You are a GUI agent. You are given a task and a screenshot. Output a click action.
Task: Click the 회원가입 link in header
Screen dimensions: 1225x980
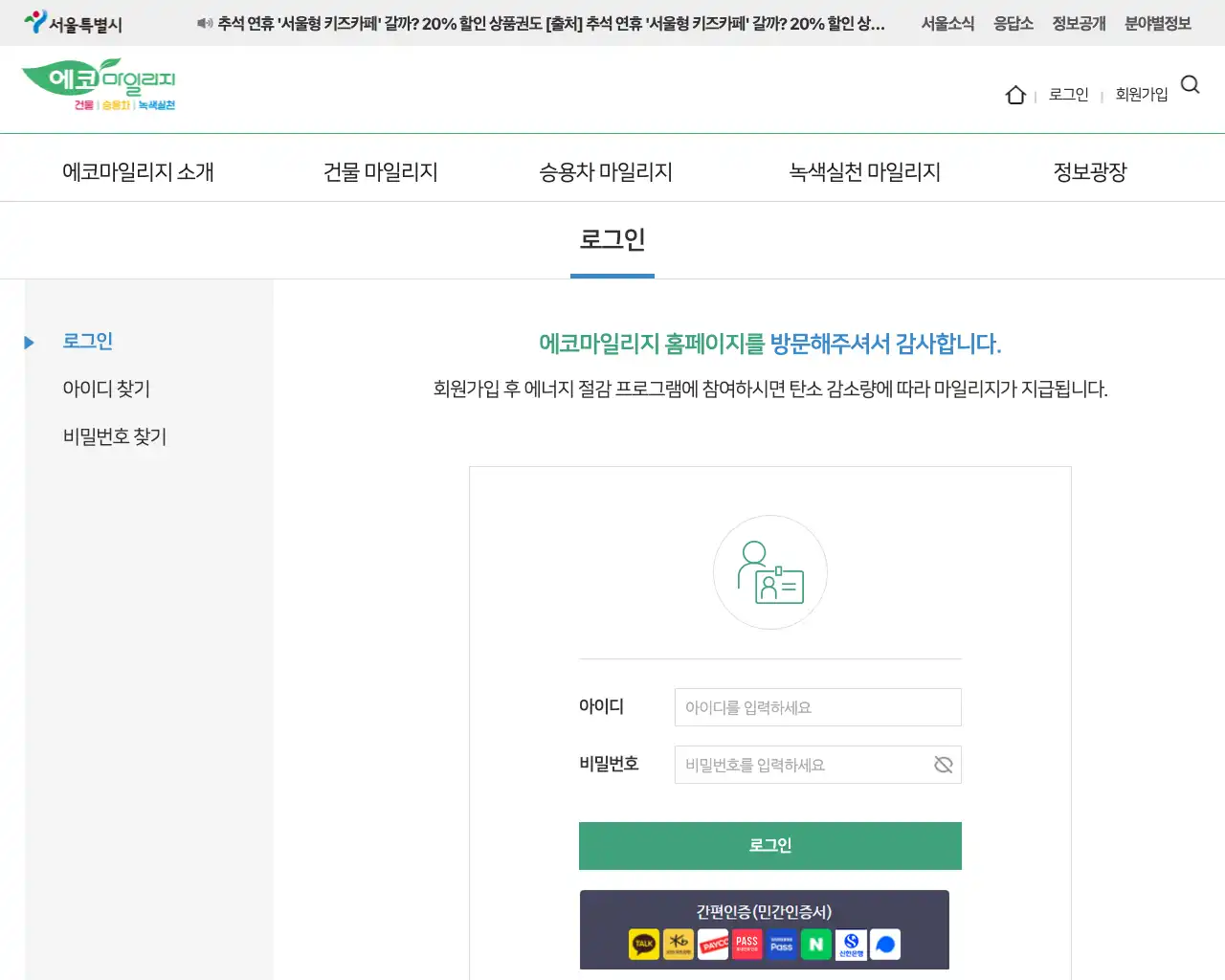[1142, 94]
